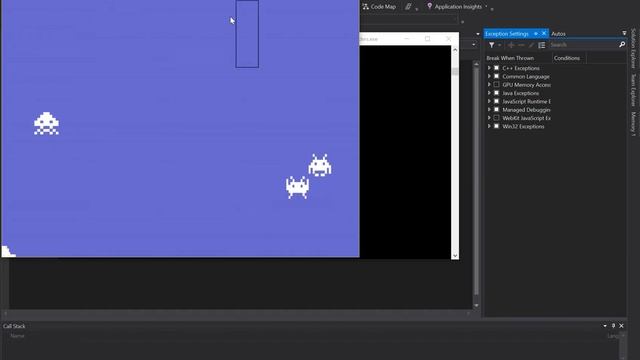Image resolution: width=640 pixels, height=360 pixels.
Task: Select the "Managed Debugging" row label
Action: point(526,109)
